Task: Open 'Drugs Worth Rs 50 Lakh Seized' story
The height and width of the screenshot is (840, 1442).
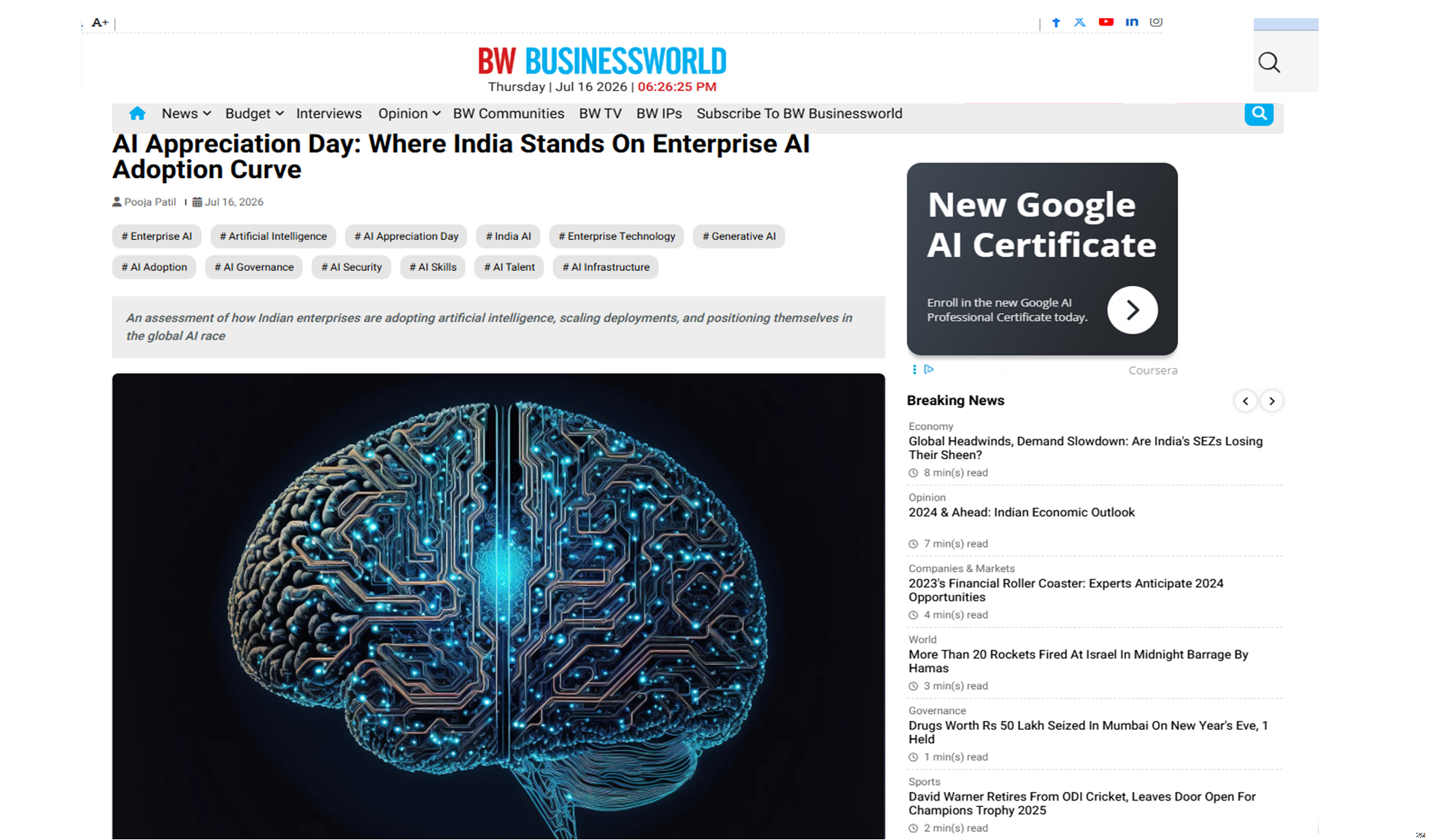Action: pos(1089,732)
